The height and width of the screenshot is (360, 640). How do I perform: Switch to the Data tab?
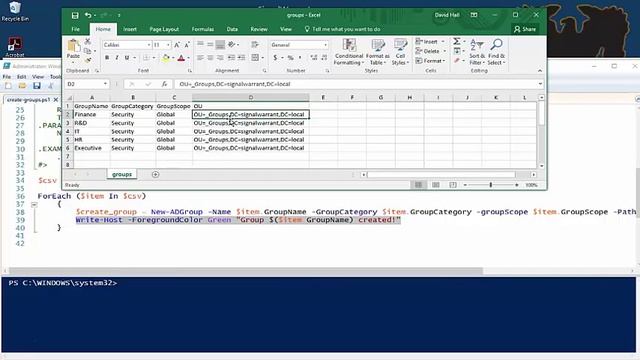pyautogui.click(x=232, y=29)
